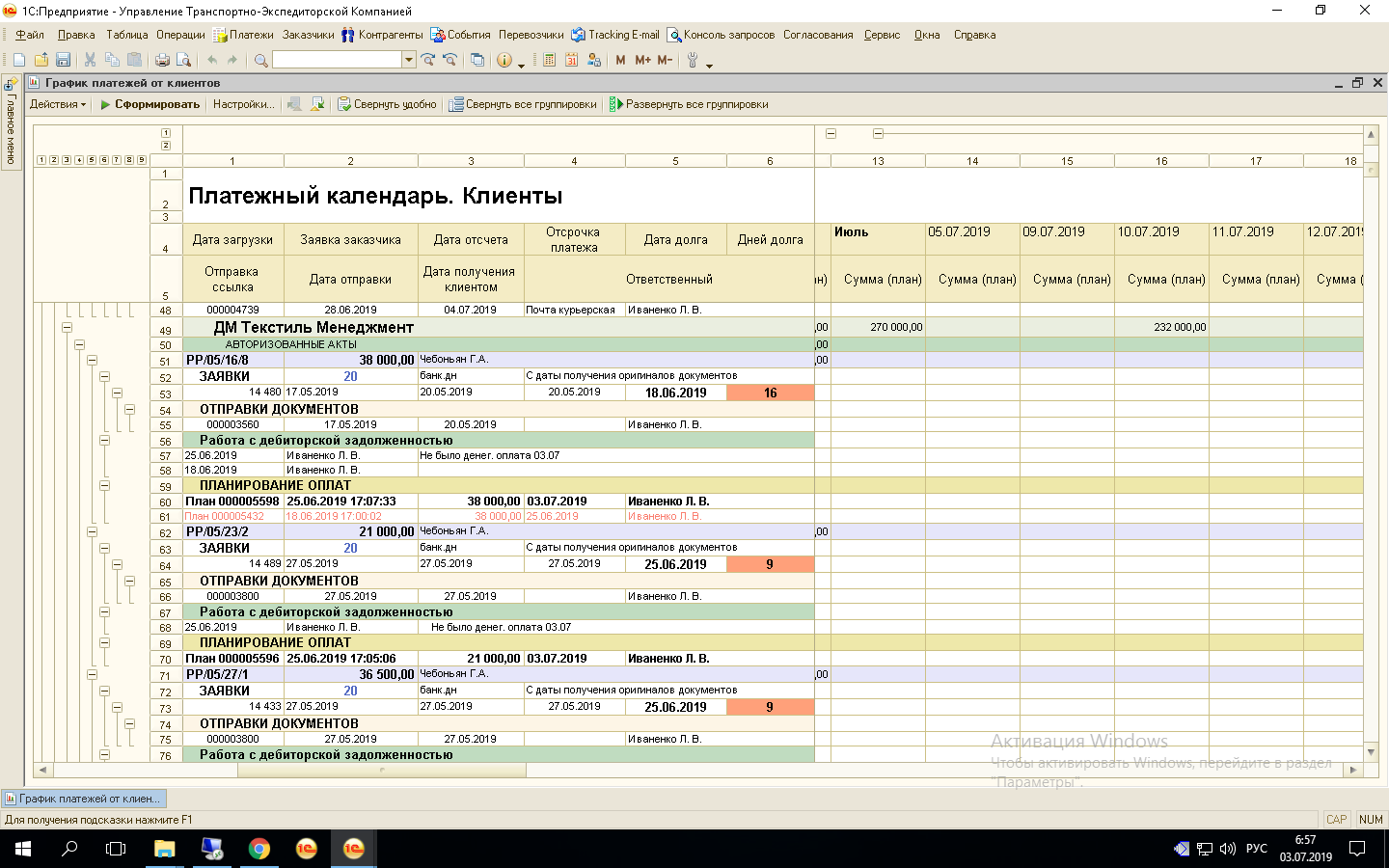The height and width of the screenshot is (868, 1389).
Task: Open the calculator tool icon
Action: coord(549,60)
